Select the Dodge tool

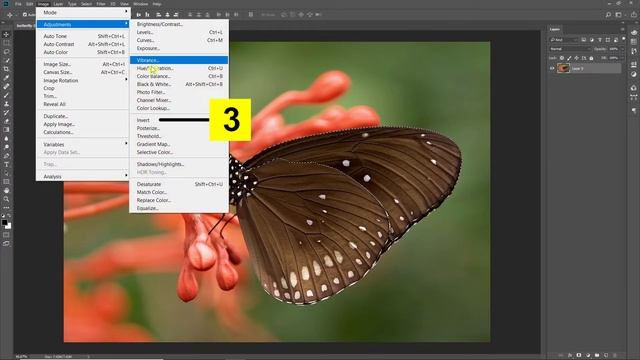tap(6, 147)
